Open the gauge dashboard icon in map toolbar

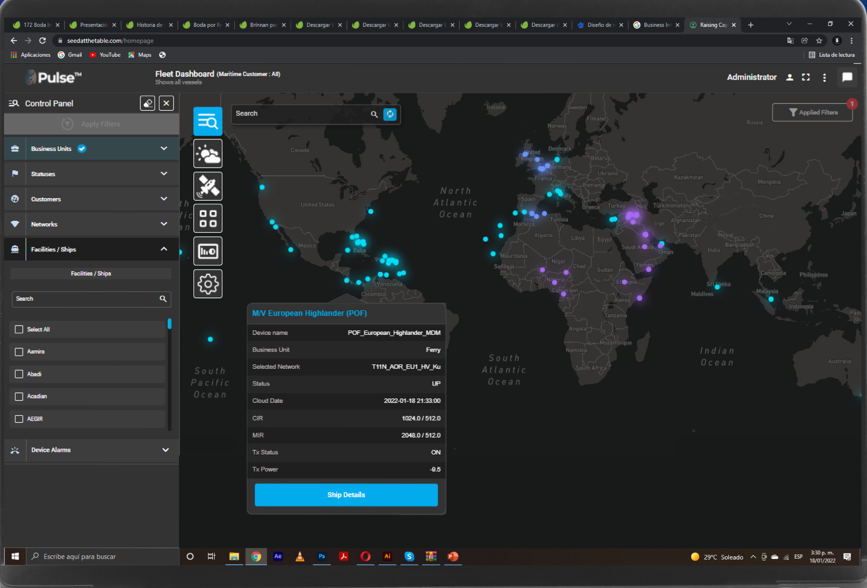(x=208, y=251)
